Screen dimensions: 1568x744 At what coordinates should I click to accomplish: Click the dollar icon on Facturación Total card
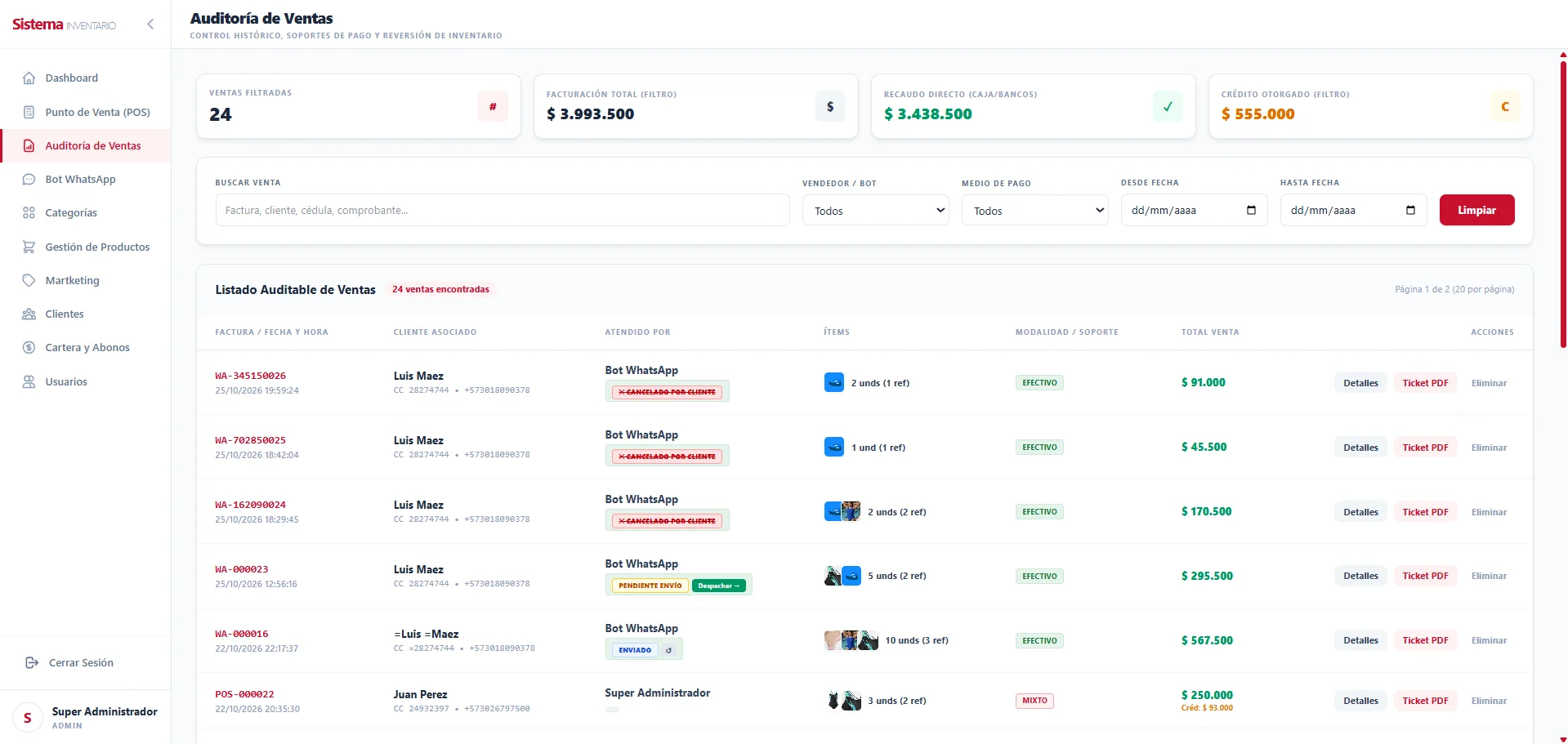pyautogui.click(x=830, y=106)
